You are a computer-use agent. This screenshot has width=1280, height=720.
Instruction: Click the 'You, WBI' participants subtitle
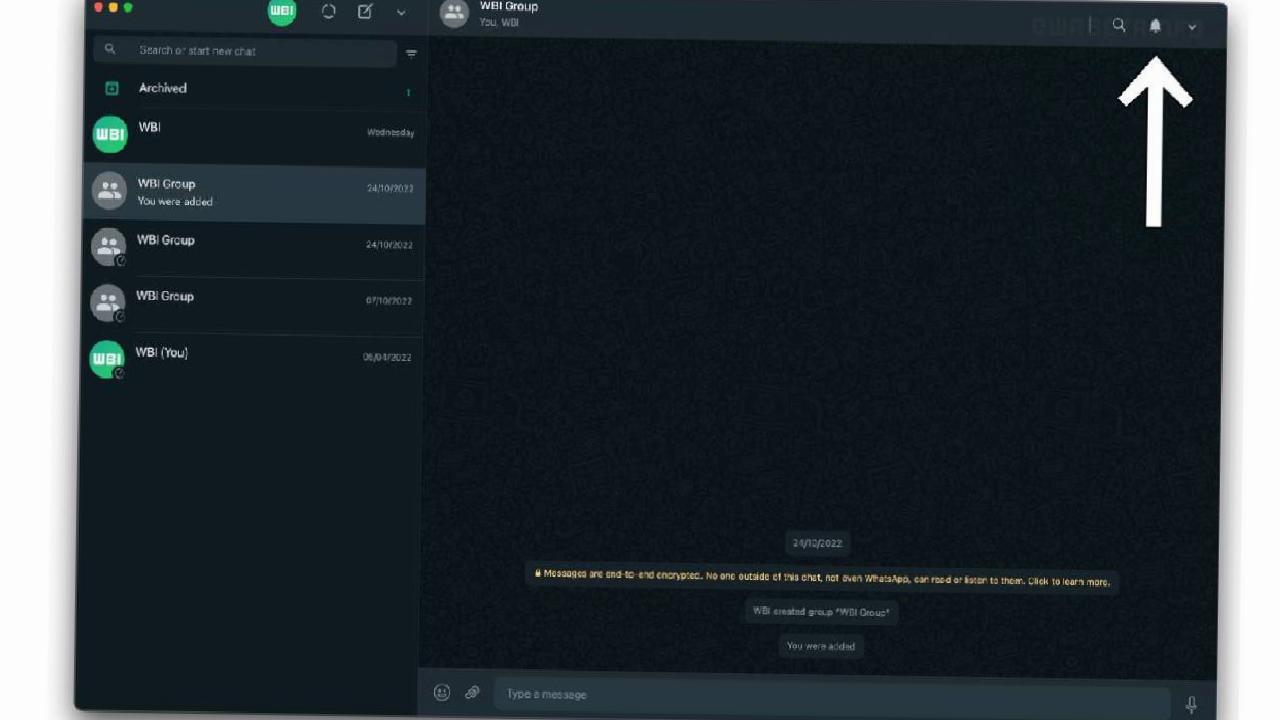(x=499, y=23)
